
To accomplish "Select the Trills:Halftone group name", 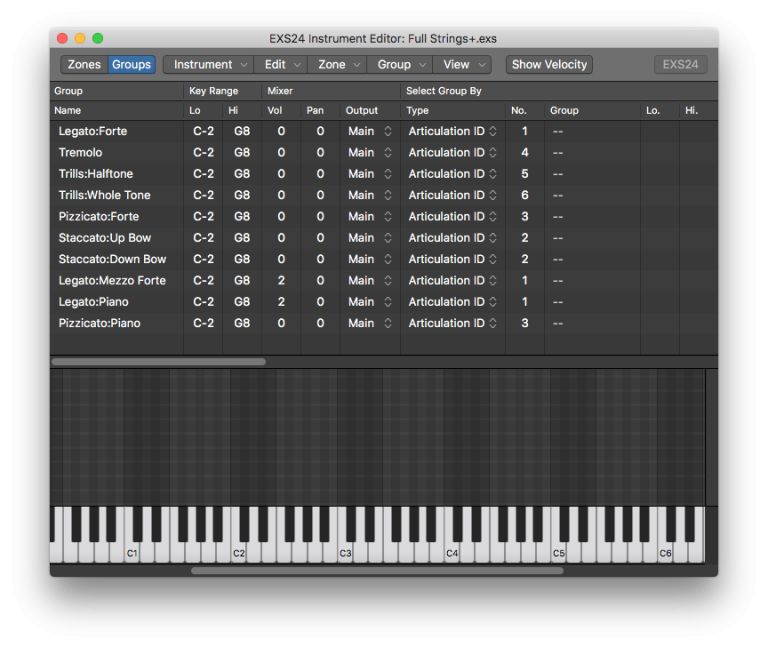I will 96,174.
